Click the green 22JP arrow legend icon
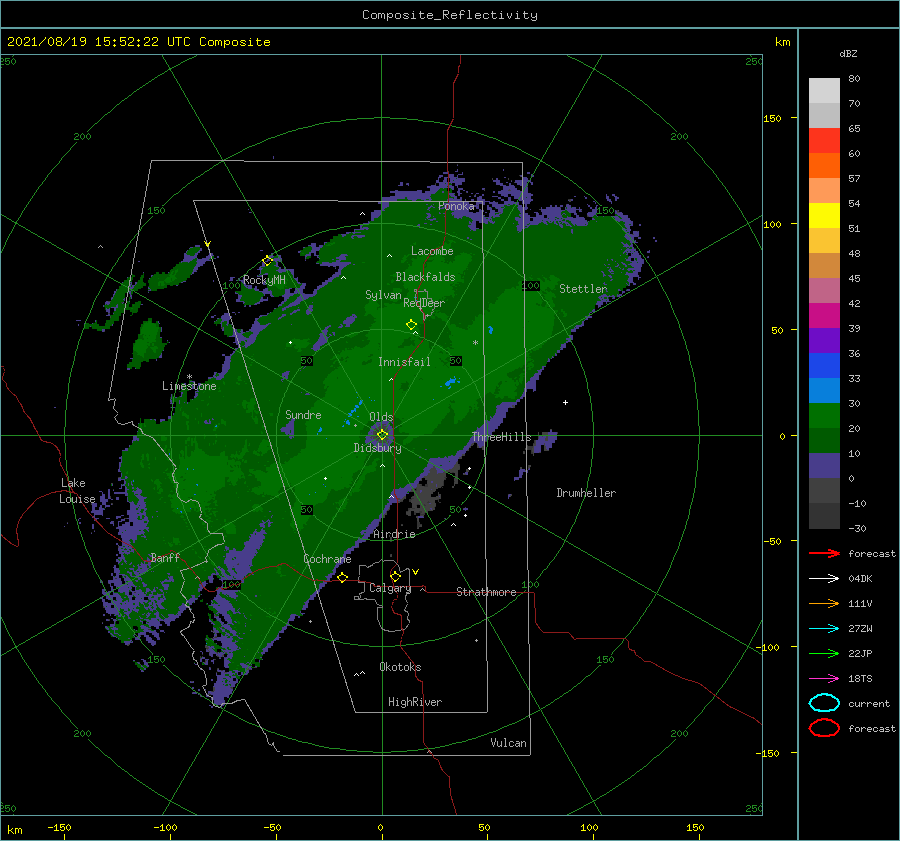Image resolution: width=900 pixels, height=841 pixels. point(824,653)
